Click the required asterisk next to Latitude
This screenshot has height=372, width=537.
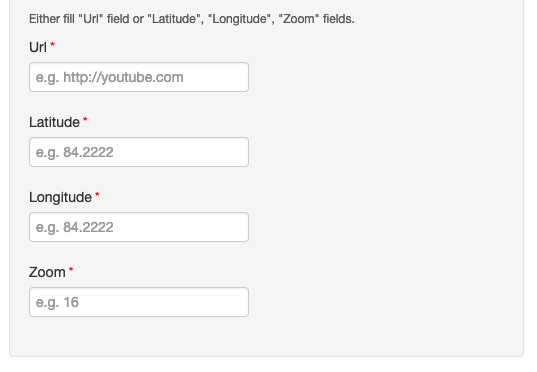(x=85, y=119)
